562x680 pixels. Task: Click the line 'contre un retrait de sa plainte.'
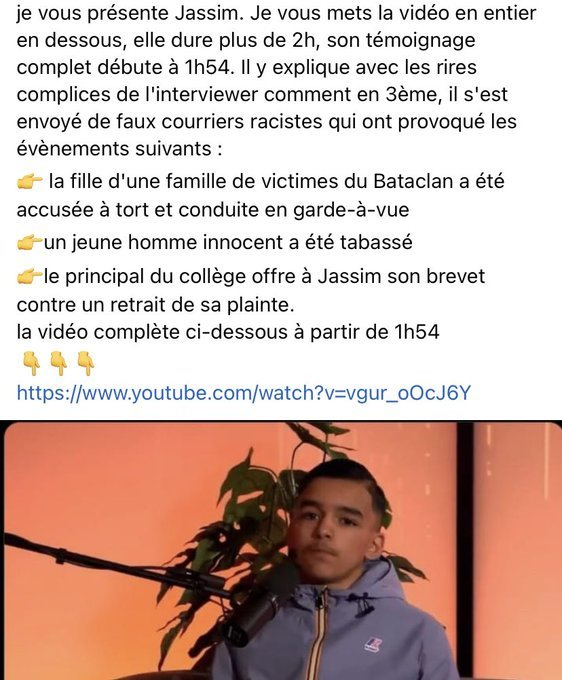coord(155,304)
